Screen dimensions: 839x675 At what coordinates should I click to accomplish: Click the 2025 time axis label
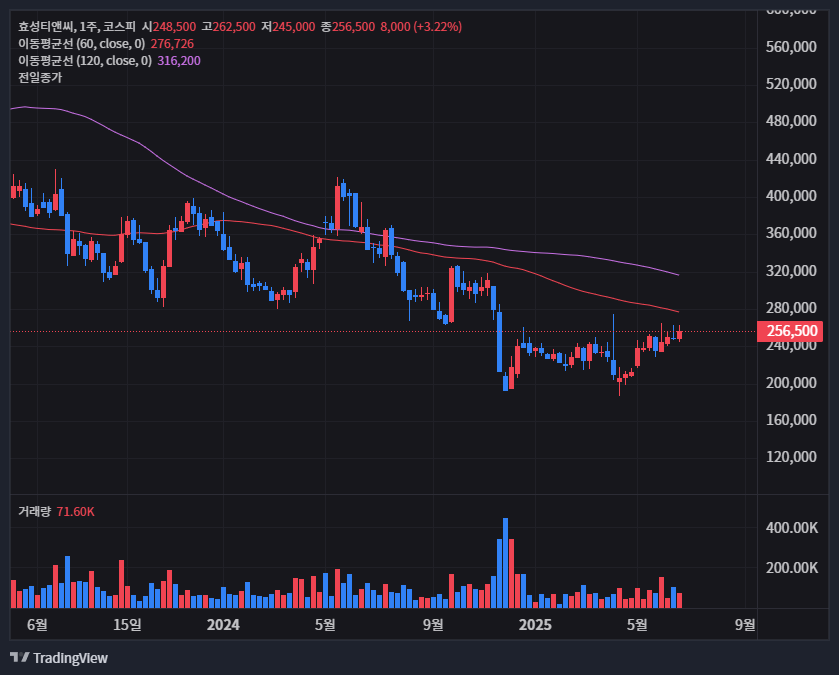[x=535, y=625]
